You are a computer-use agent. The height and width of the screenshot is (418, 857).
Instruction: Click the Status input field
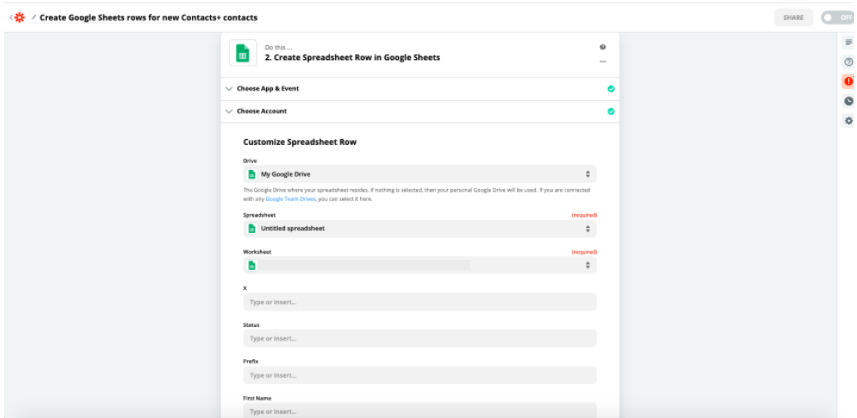click(x=420, y=338)
